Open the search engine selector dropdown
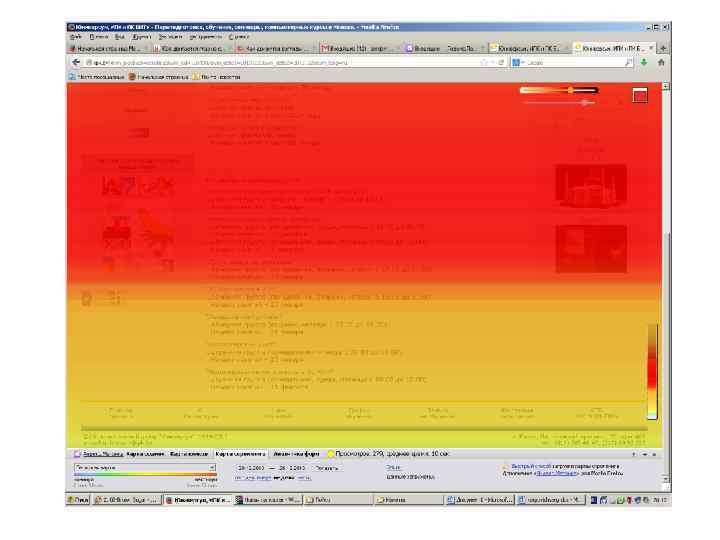720x540 pixels. coord(518,62)
